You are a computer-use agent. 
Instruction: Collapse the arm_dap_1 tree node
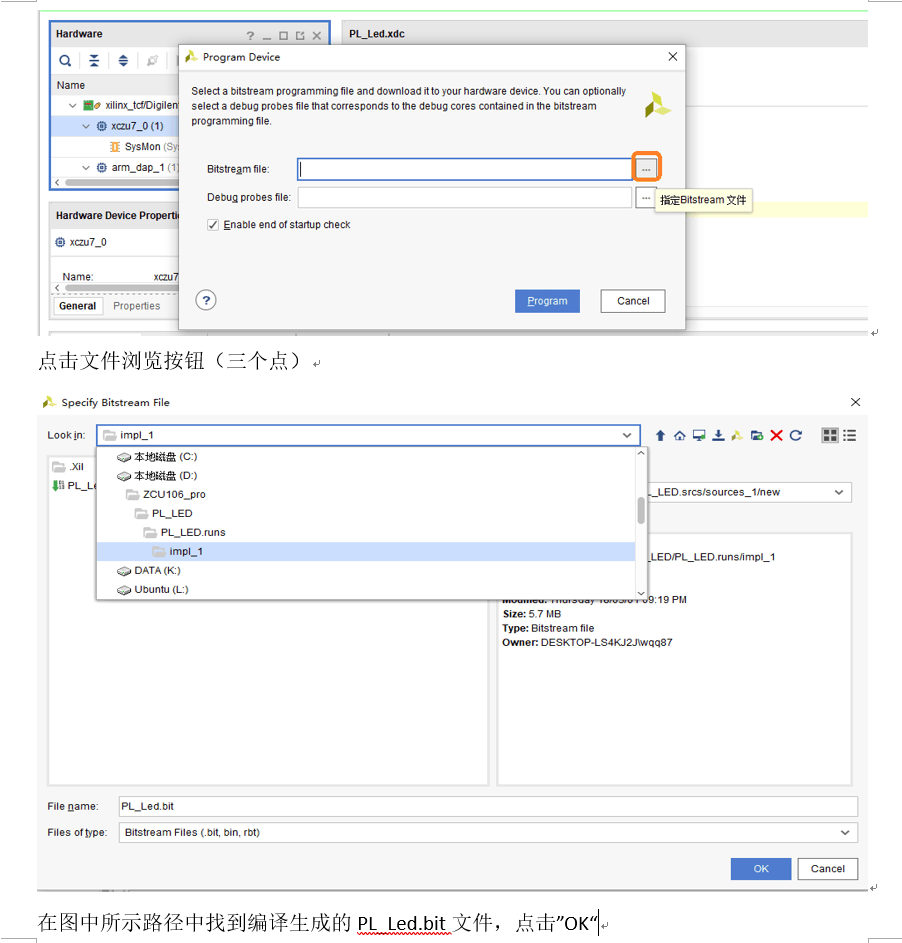point(85,167)
